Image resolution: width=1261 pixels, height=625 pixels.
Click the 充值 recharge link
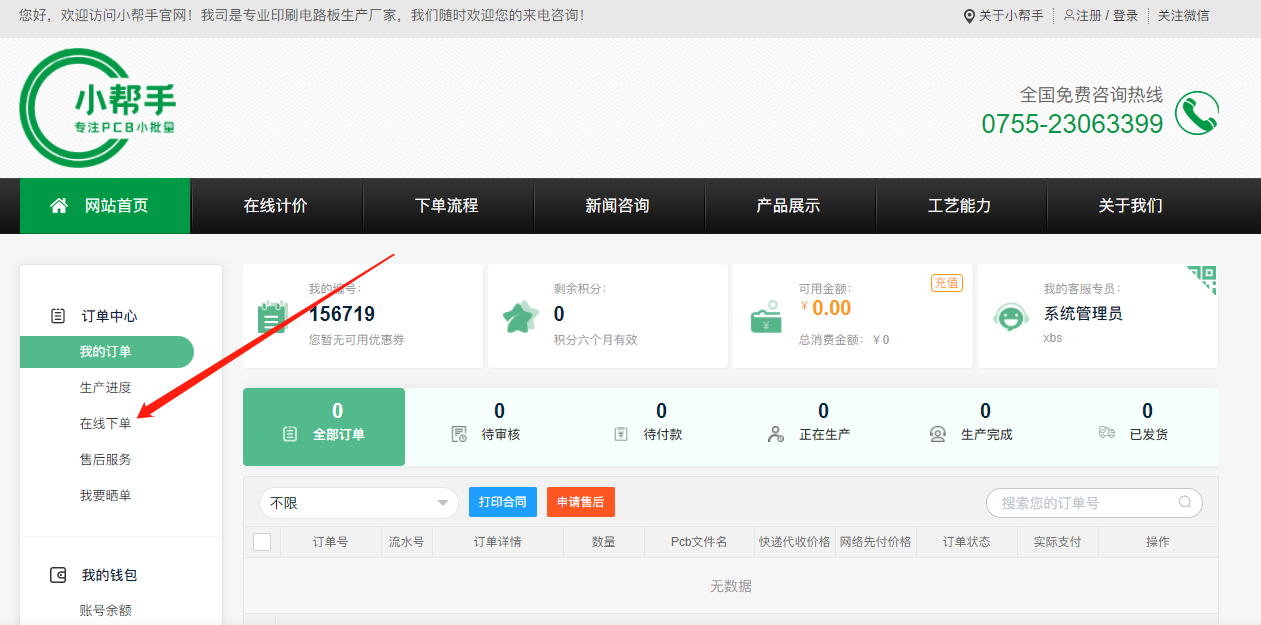click(946, 283)
